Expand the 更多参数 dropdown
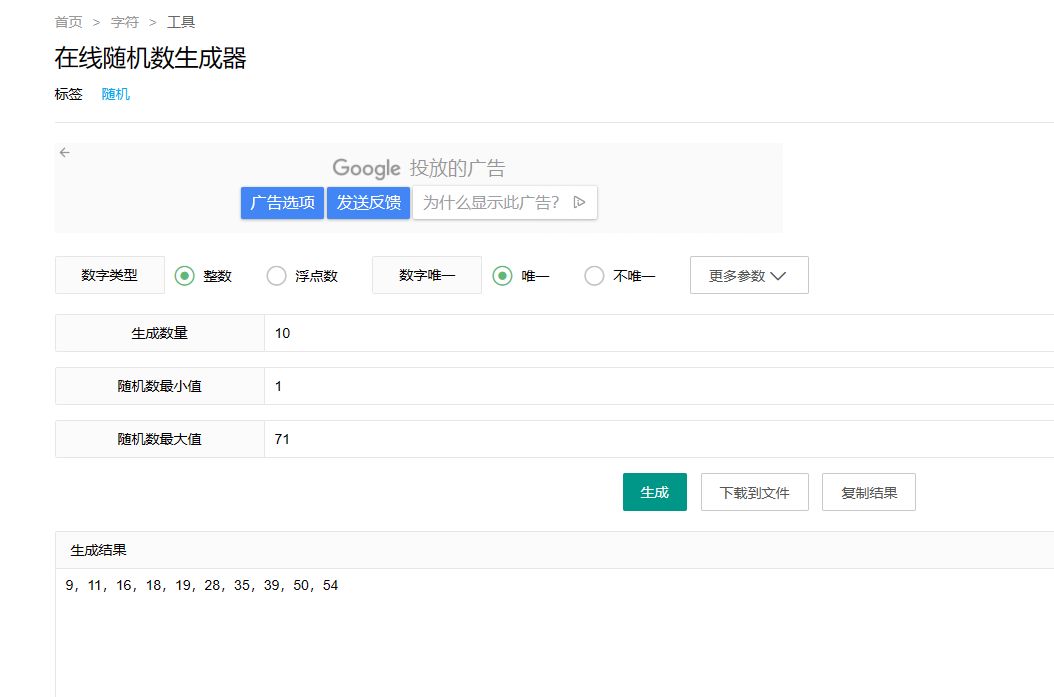Viewport: 1054px width, 697px height. click(749, 276)
